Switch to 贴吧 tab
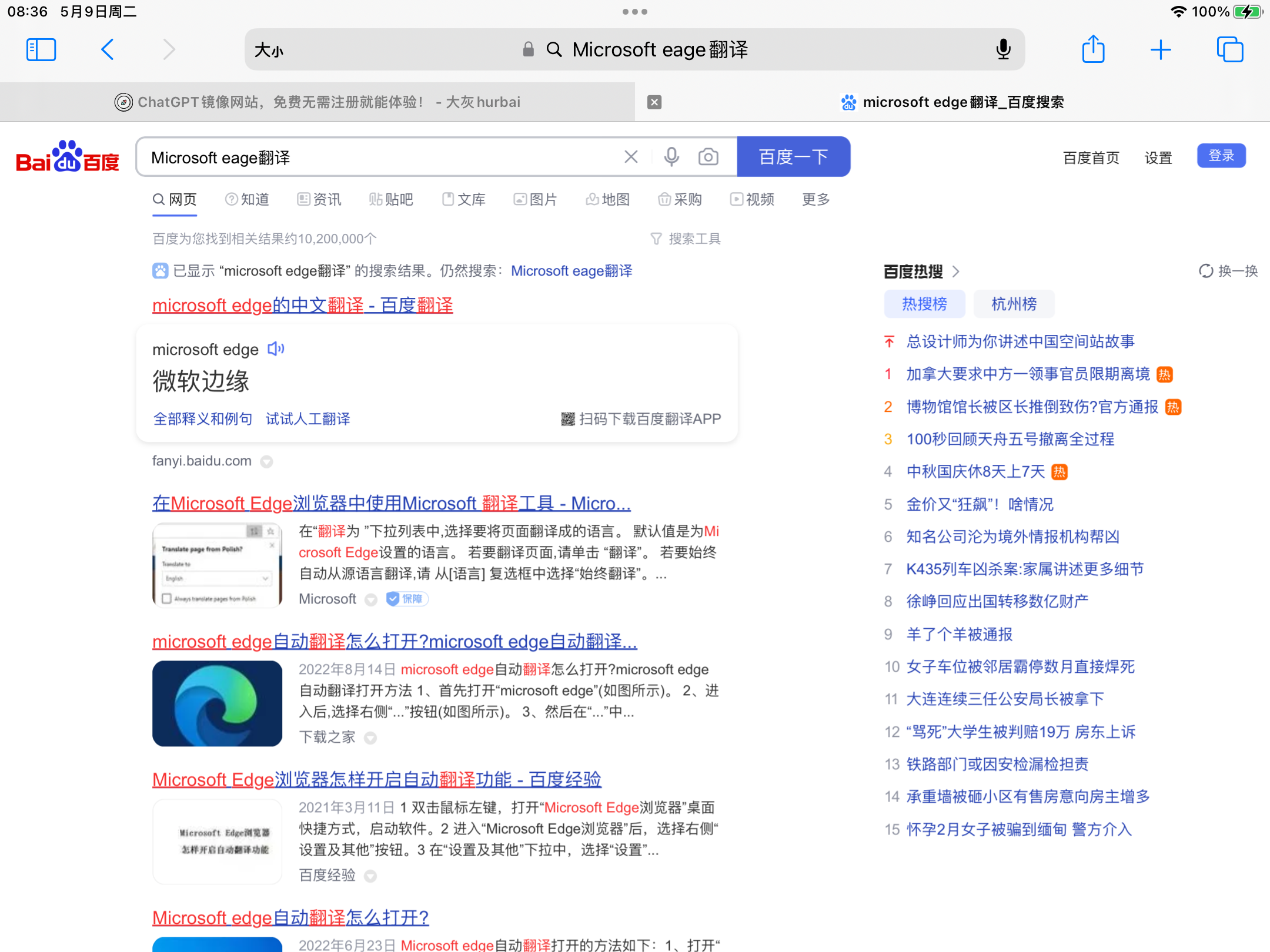 [392, 200]
